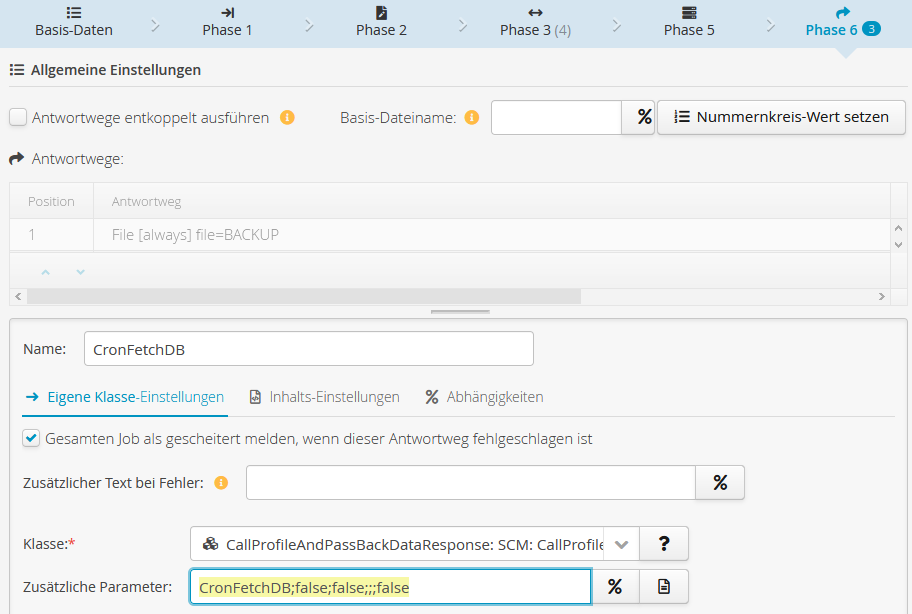The image size is (912, 614).
Task: Move response path down with arrow icon
Action: tap(80, 271)
